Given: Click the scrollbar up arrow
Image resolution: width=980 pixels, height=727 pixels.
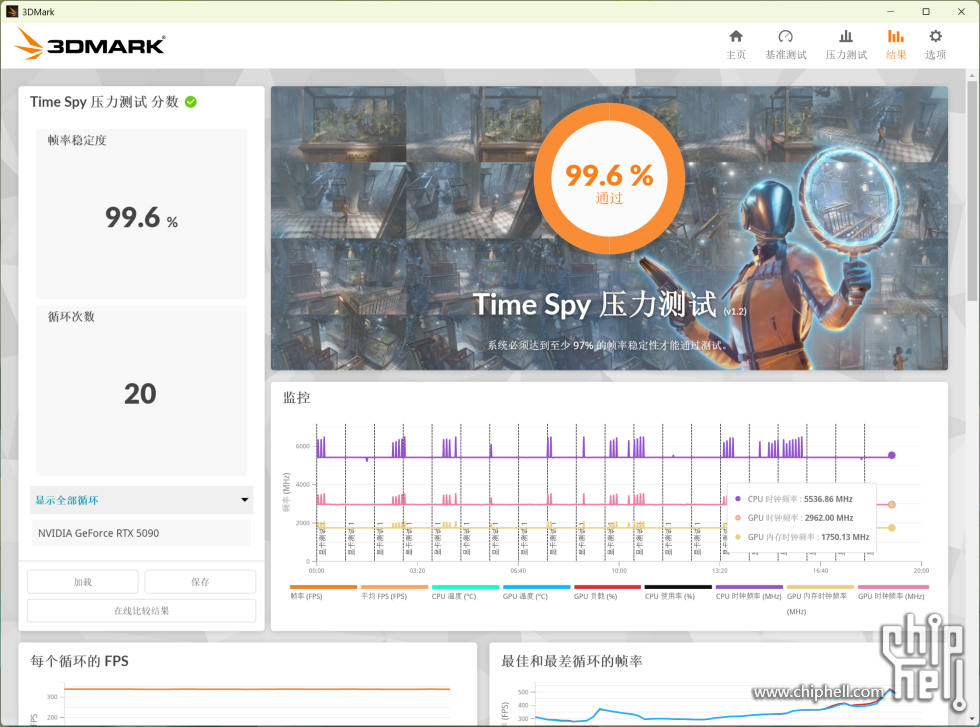Looking at the screenshot, I should pos(972,76).
